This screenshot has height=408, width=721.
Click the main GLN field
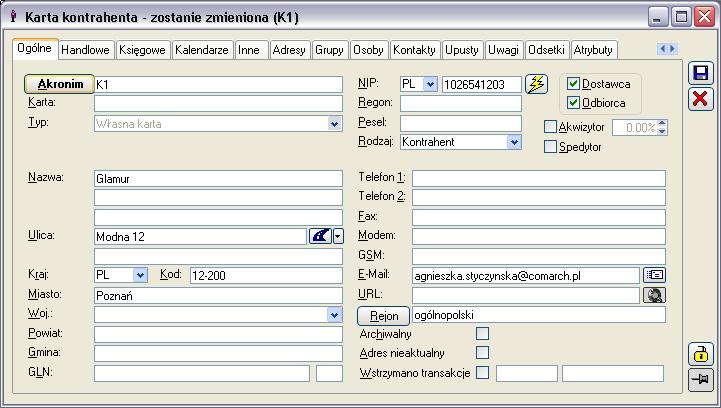coord(202,374)
